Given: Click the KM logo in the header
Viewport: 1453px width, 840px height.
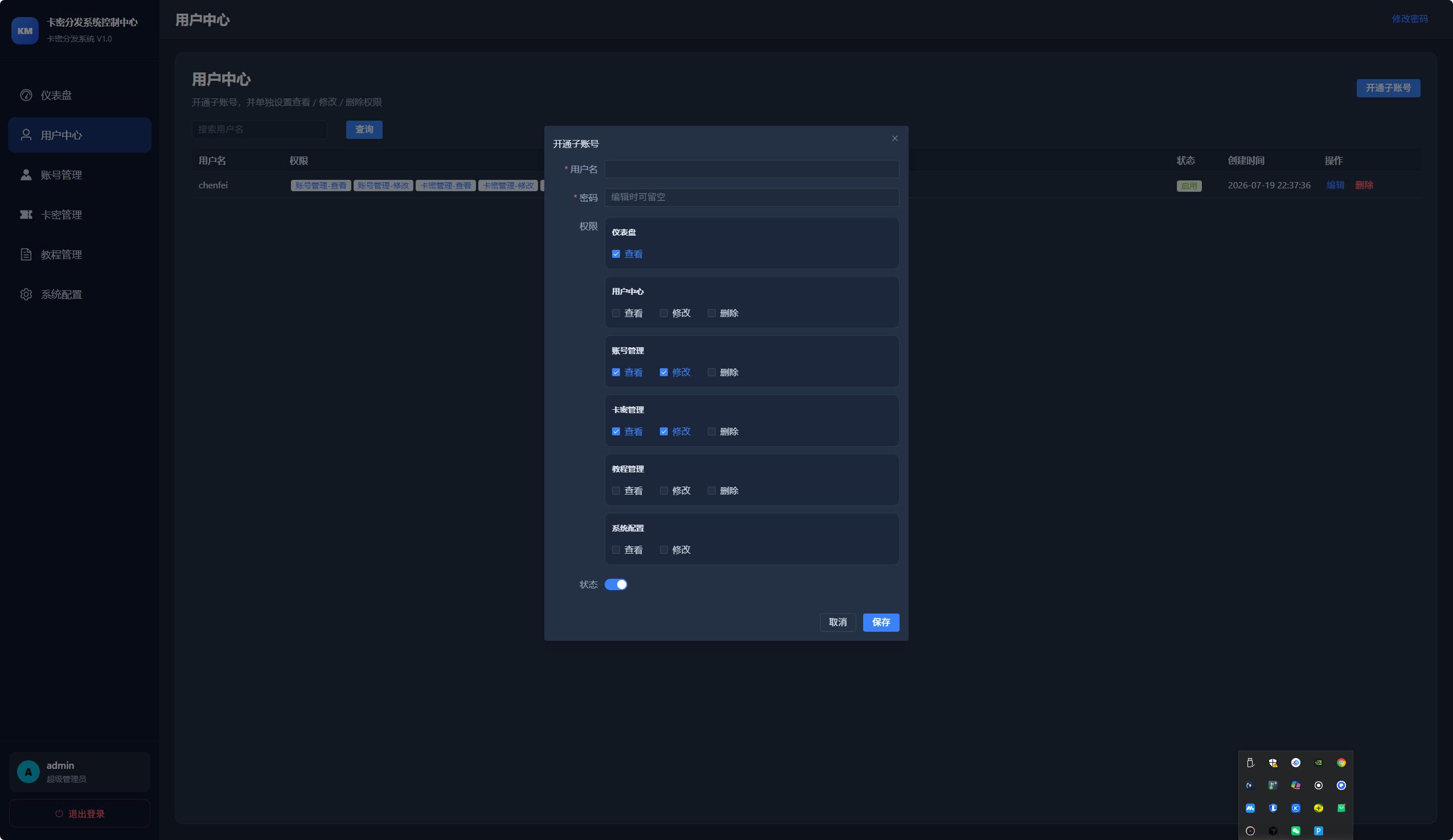Looking at the screenshot, I should tap(25, 31).
